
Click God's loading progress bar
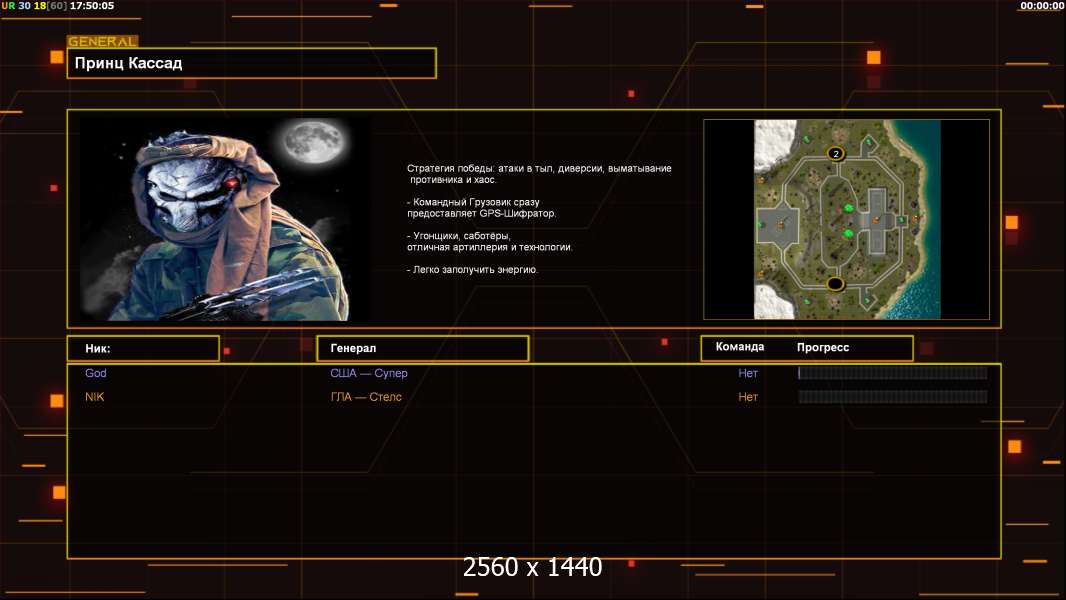(892, 373)
